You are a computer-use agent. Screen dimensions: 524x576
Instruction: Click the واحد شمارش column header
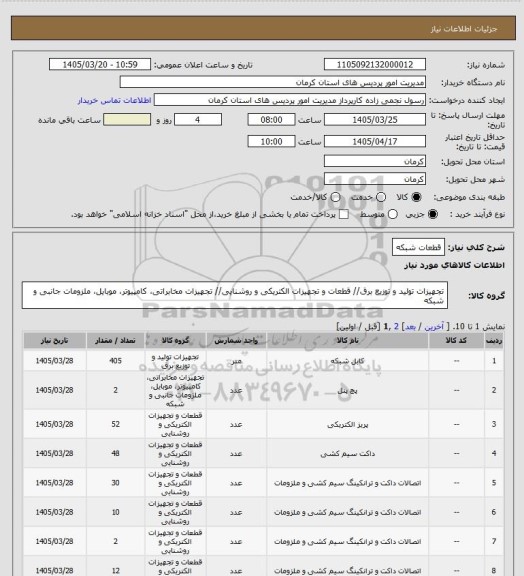[236, 341]
